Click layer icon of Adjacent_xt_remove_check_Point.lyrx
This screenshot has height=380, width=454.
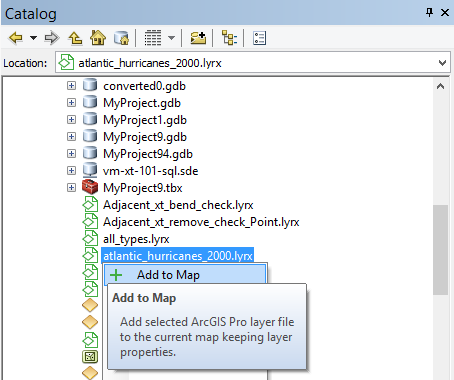(90, 222)
